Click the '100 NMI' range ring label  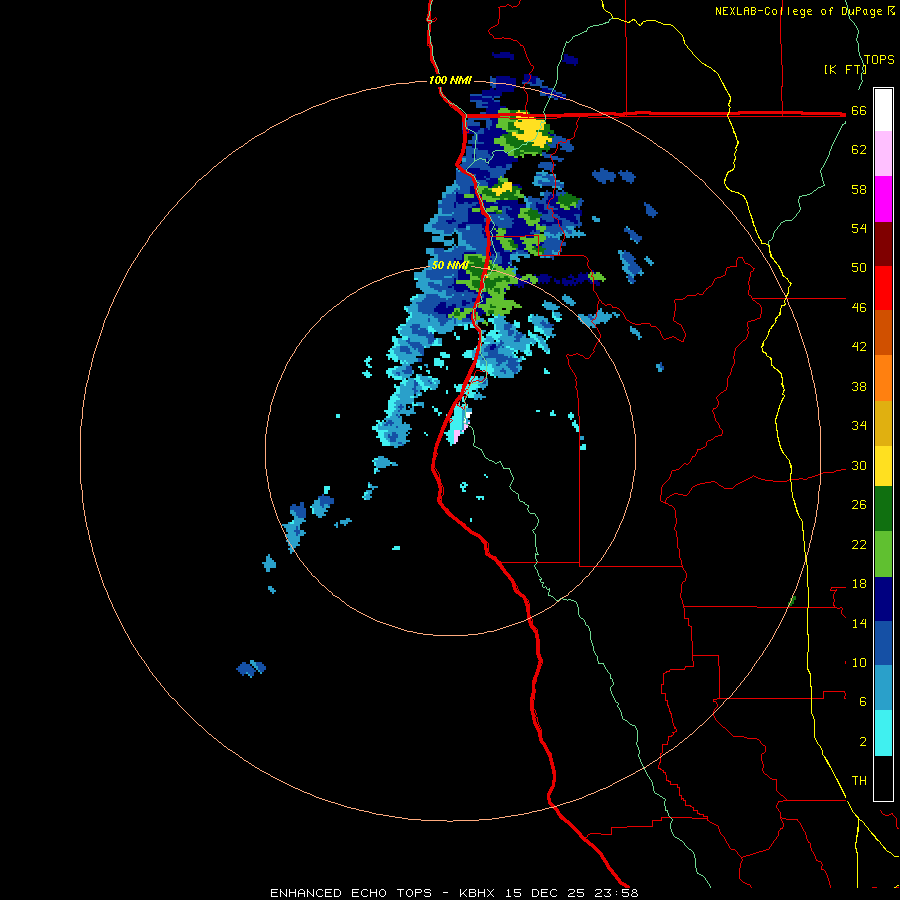click(x=450, y=80)
